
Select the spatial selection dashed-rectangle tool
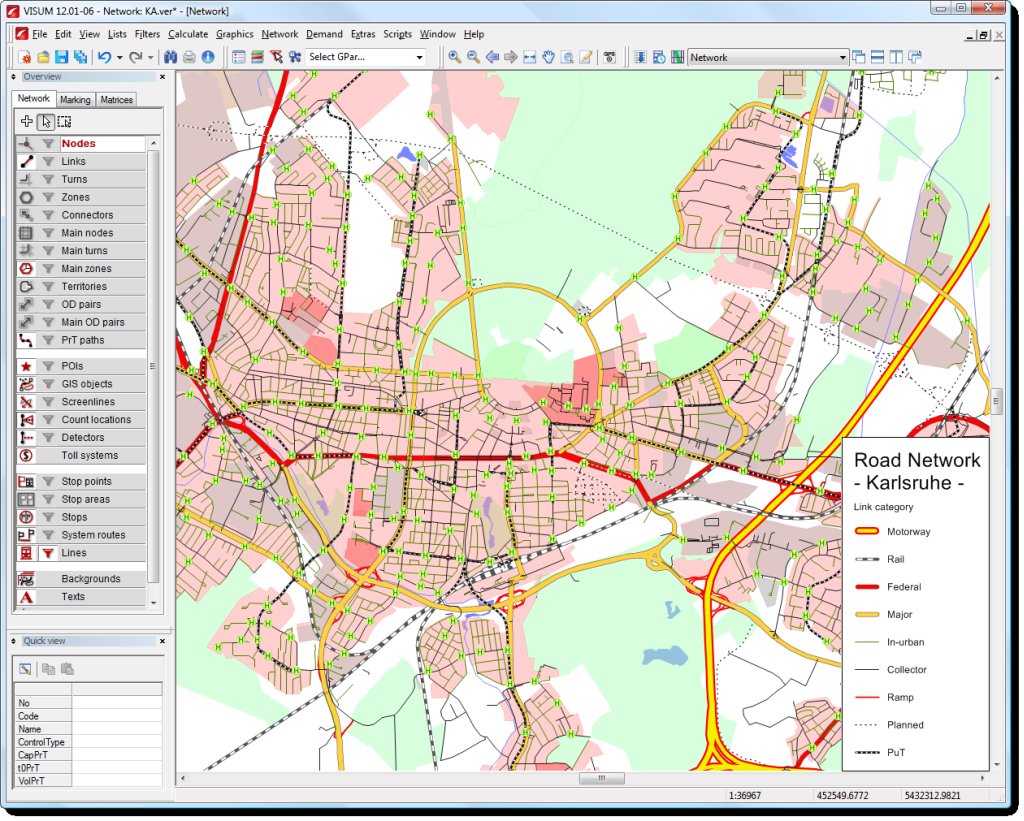pos(64,121)
